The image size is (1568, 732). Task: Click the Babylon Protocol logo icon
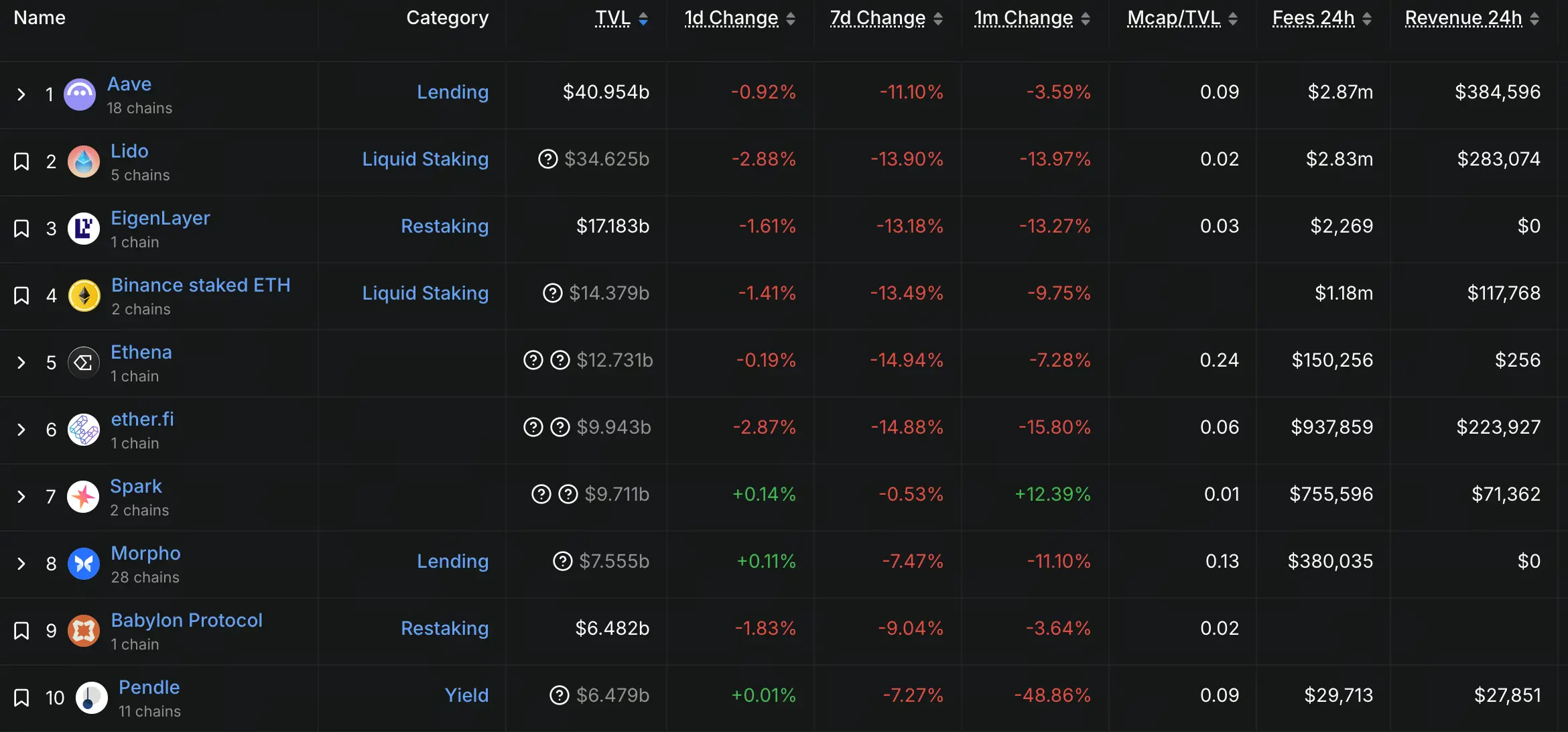[84, 631]
